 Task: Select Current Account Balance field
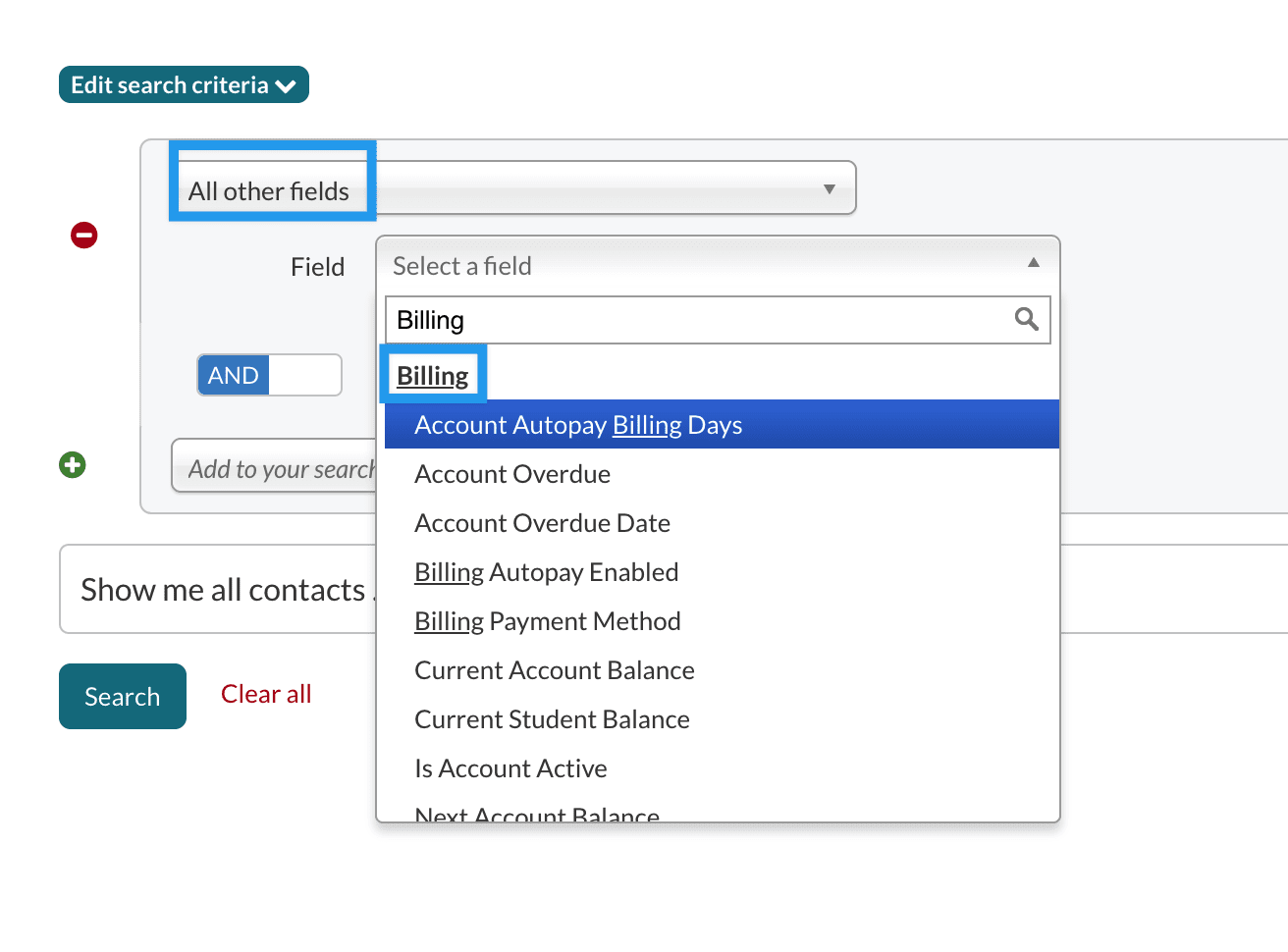(554, 670)
